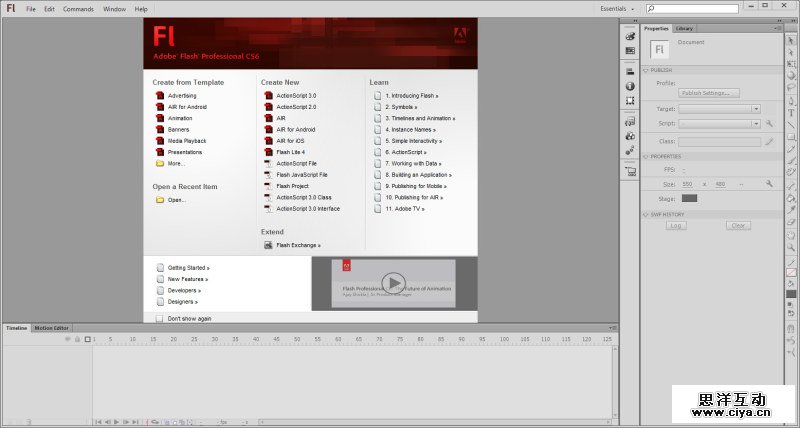This screenshot has width=800, height=428.
Task: Switch to the Motion Editor tab
Action: click(52, 328)
